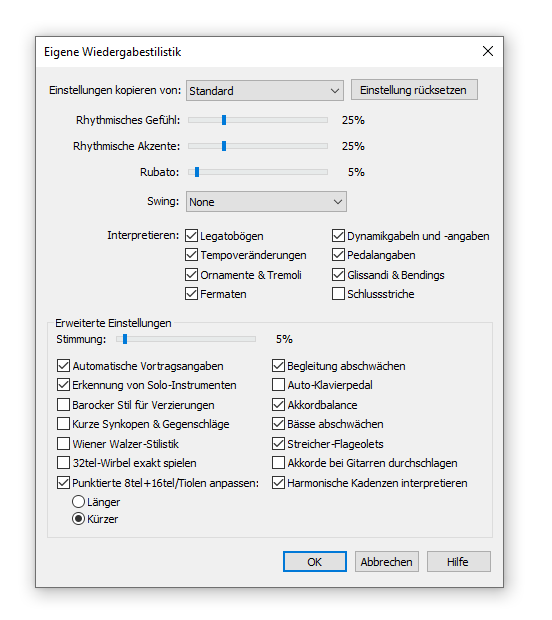Expand the Swing dropdown list
This screenshot has width=552, height=620.
pyautogui.click(x=266, y=202)
